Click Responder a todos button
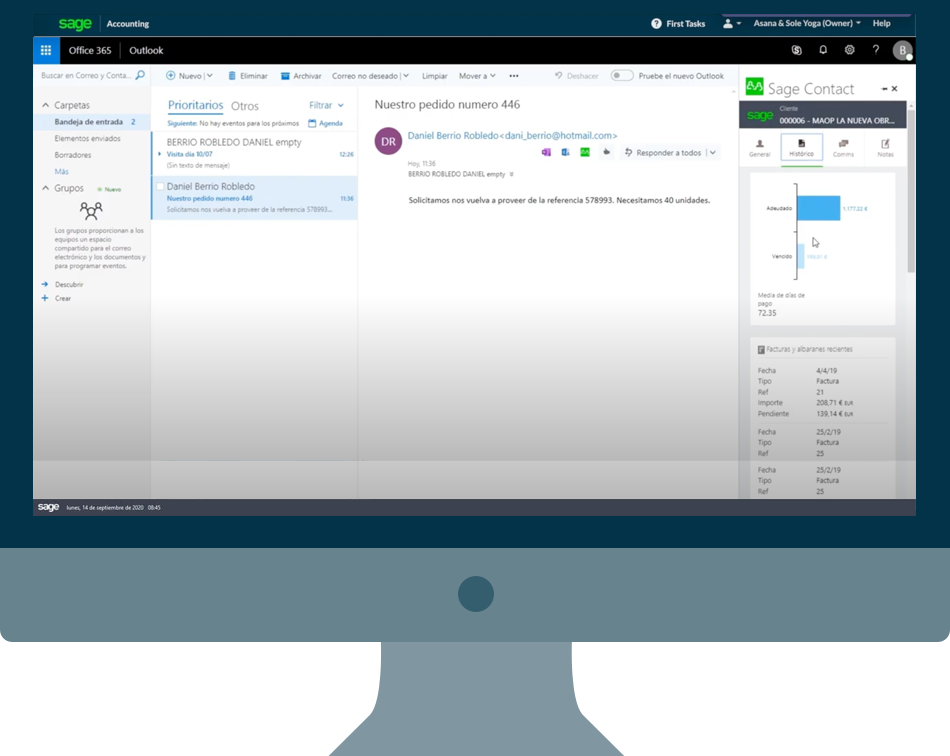The width and height of the screenshot is (950, 756). pos(662,152)
